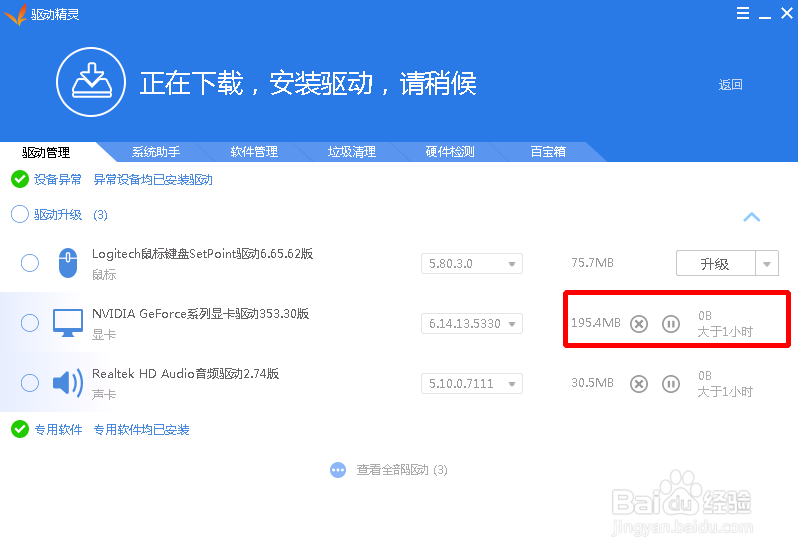Switch to the 硬件检测 tab
Viewport: 798px width, 555px height.
[x=450, y=152]
